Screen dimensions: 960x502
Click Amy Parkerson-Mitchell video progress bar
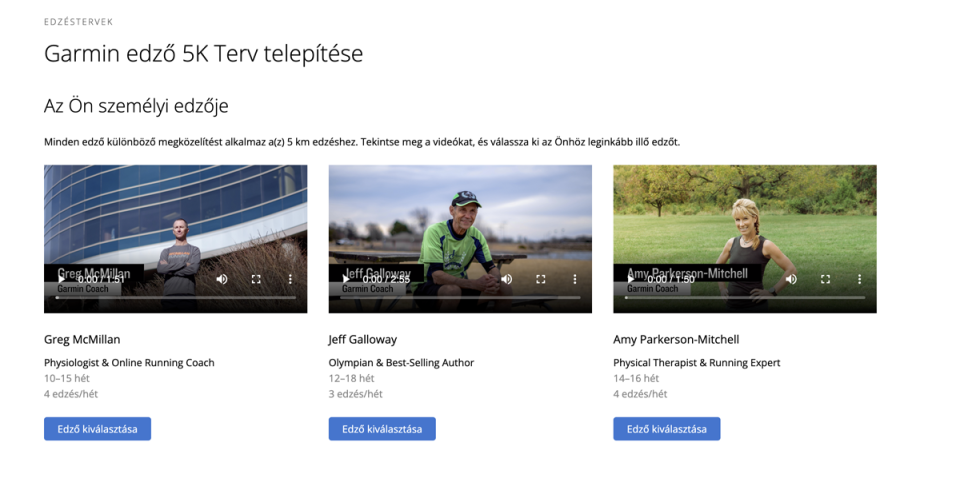click(x=745, y=298)
